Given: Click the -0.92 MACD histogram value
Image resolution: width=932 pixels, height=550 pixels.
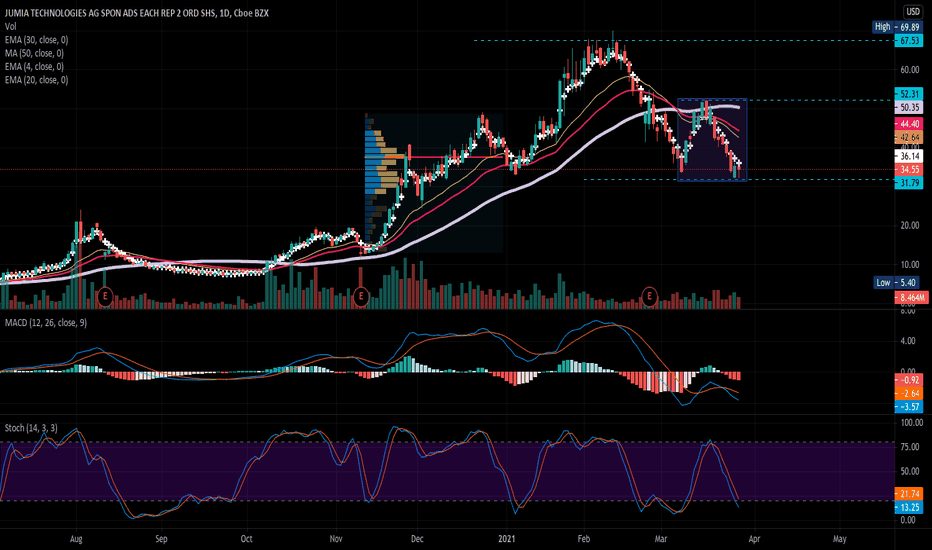Looking at the screenshot, I should pyautogui.click(x=909, y=379).
